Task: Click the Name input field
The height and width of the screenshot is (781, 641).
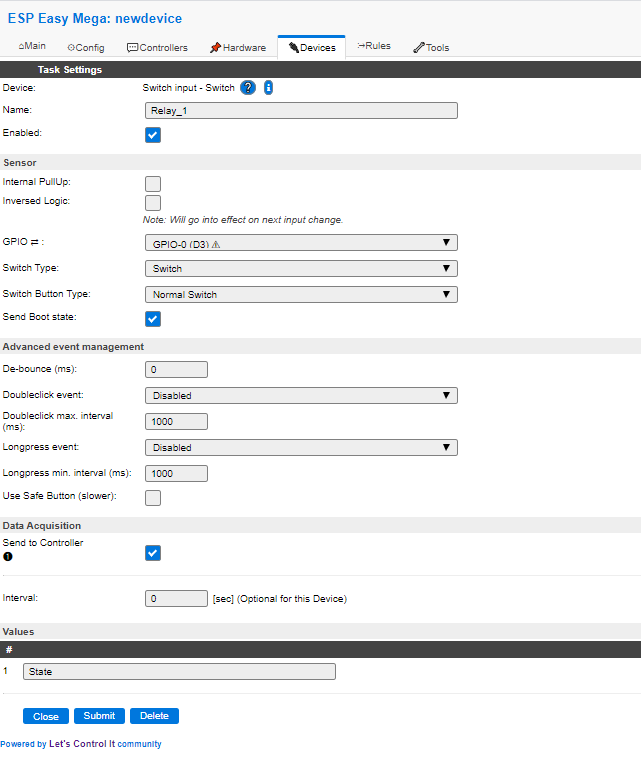Action: pyautogui.click(x=301, y=111)
